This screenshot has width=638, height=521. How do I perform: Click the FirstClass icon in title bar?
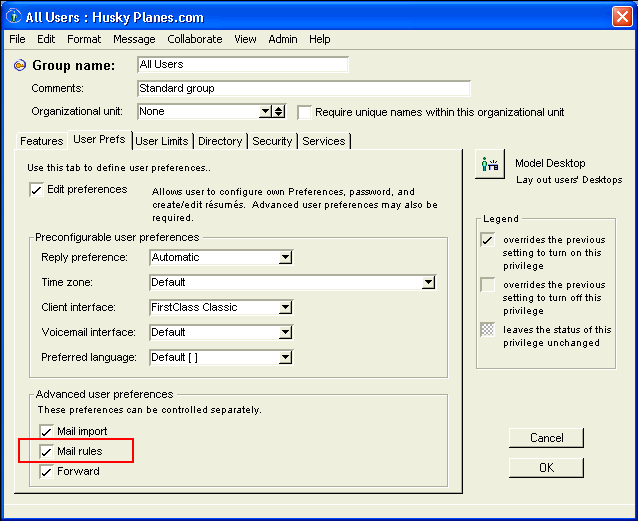[x=14, y=15]
